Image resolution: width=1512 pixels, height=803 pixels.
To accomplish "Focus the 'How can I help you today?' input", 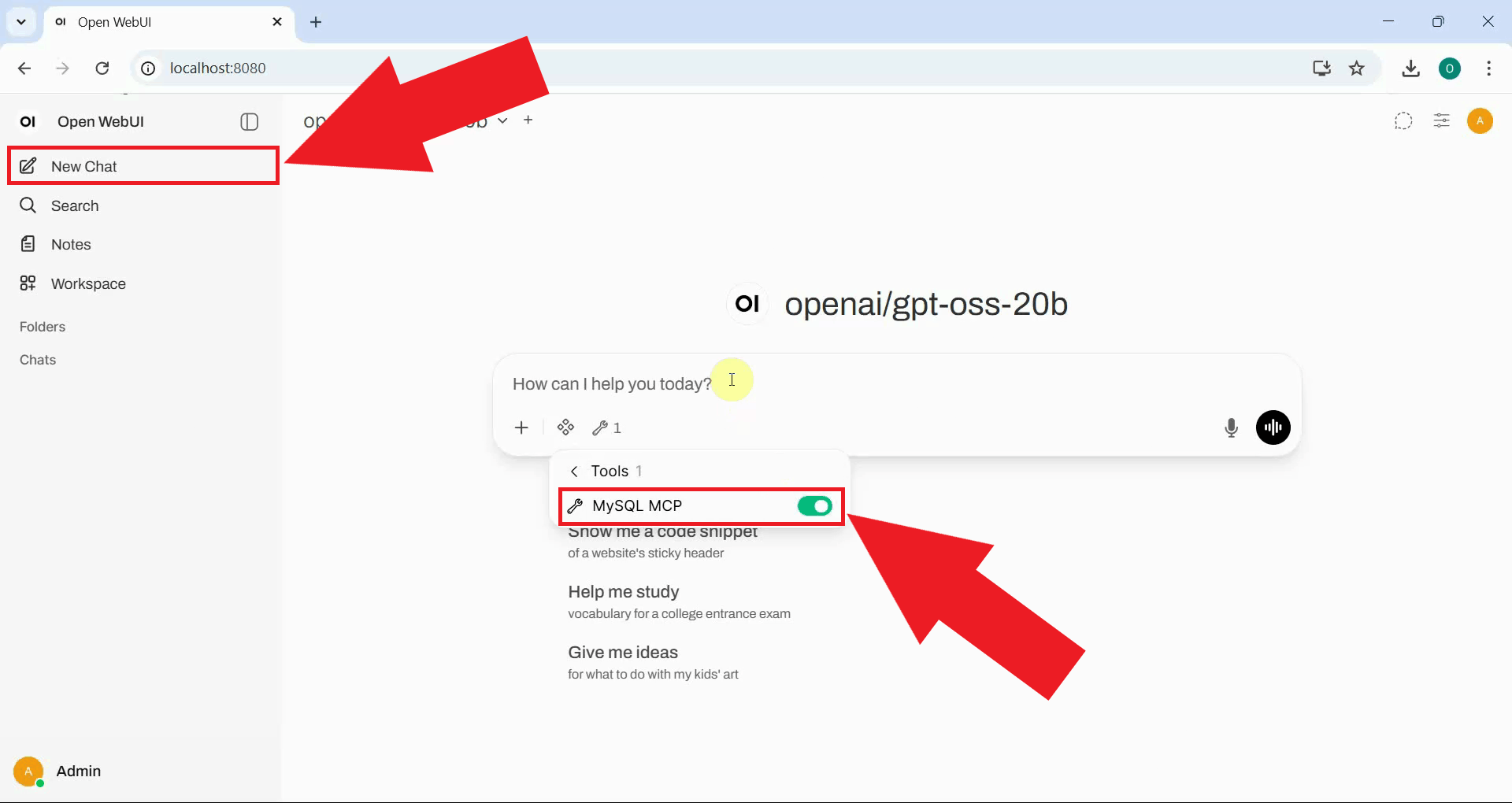I will tap(898, 383).
